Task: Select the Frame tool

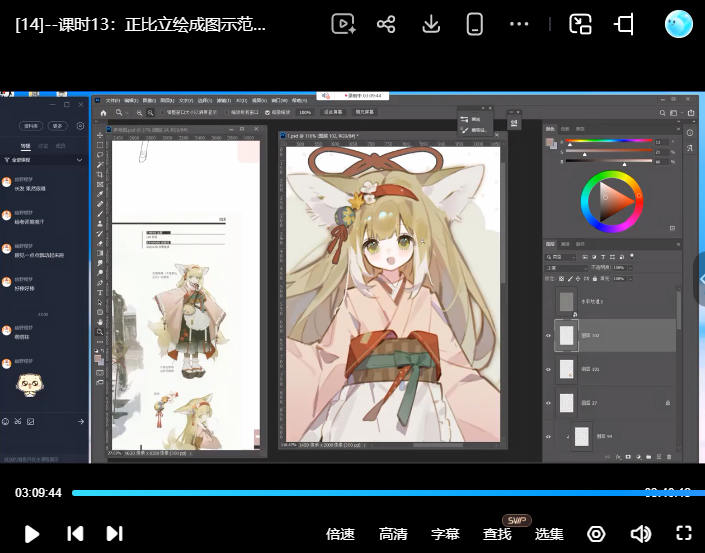Action: [100, 184]
